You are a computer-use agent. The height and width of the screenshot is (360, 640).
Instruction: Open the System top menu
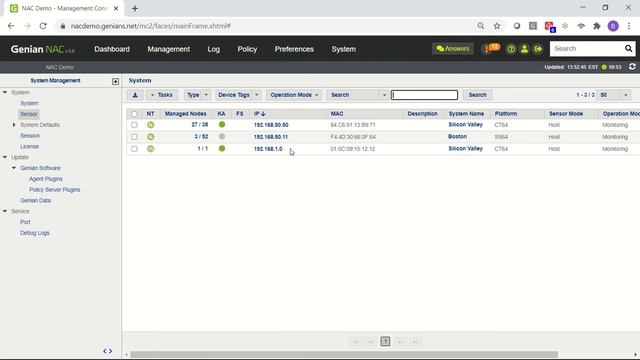(343, 49)
